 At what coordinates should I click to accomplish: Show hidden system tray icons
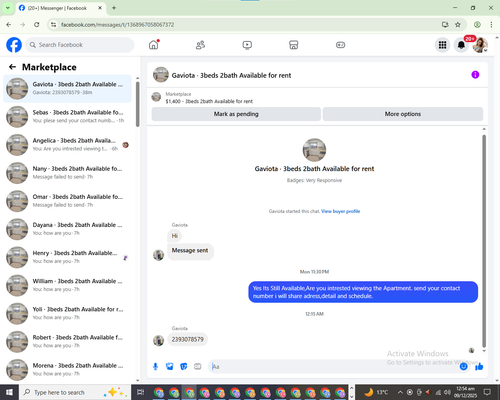click(400, 392)
